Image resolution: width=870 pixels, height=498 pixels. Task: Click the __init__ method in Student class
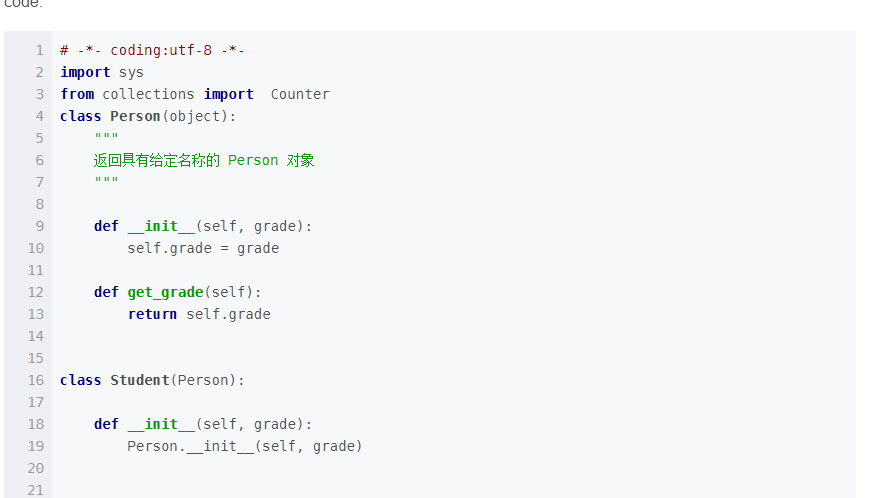click(161, 424)
